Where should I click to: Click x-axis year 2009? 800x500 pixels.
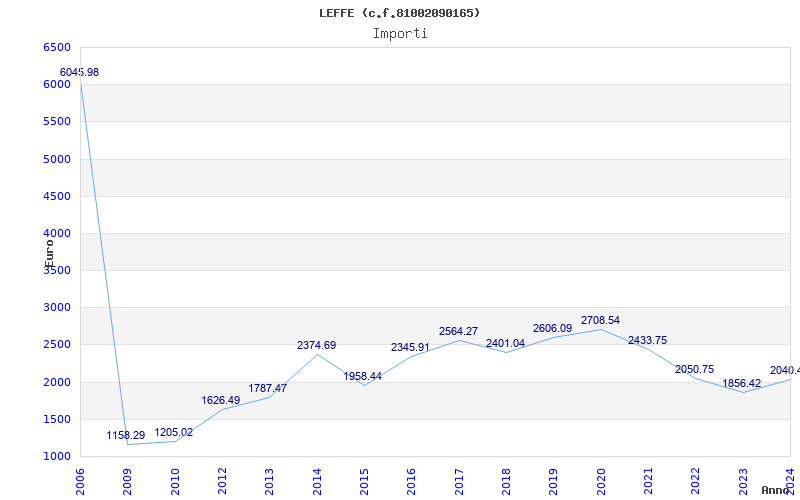[127, 482]
